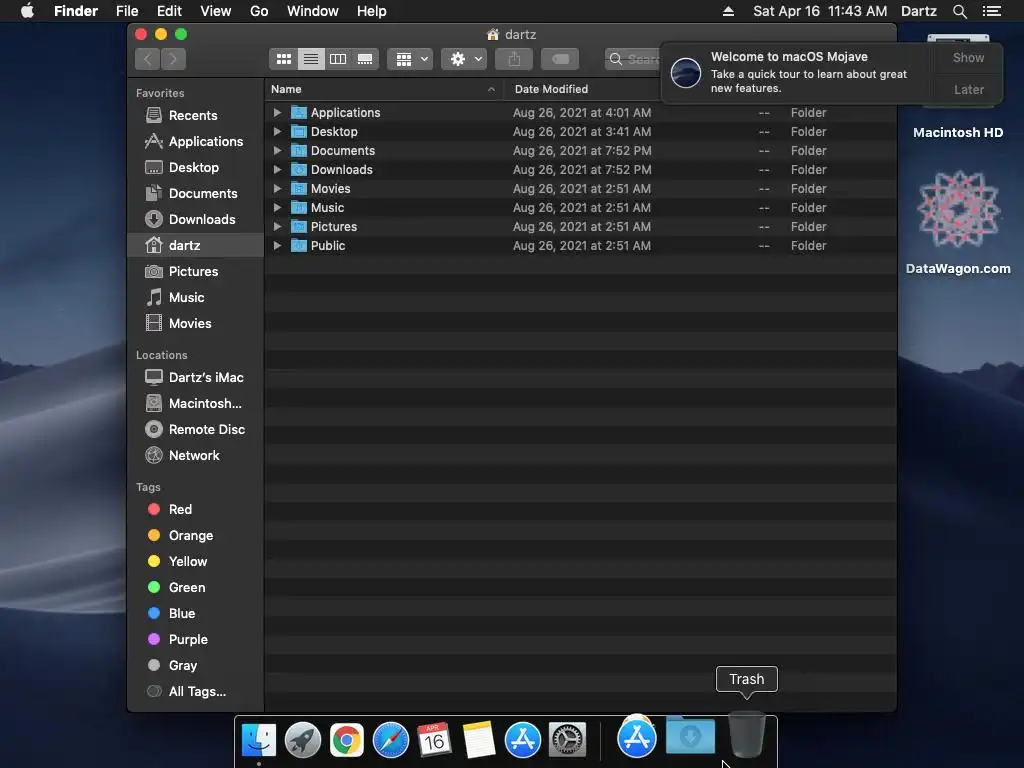Open Macintosh HD in sidebar locations

point(193,404)
